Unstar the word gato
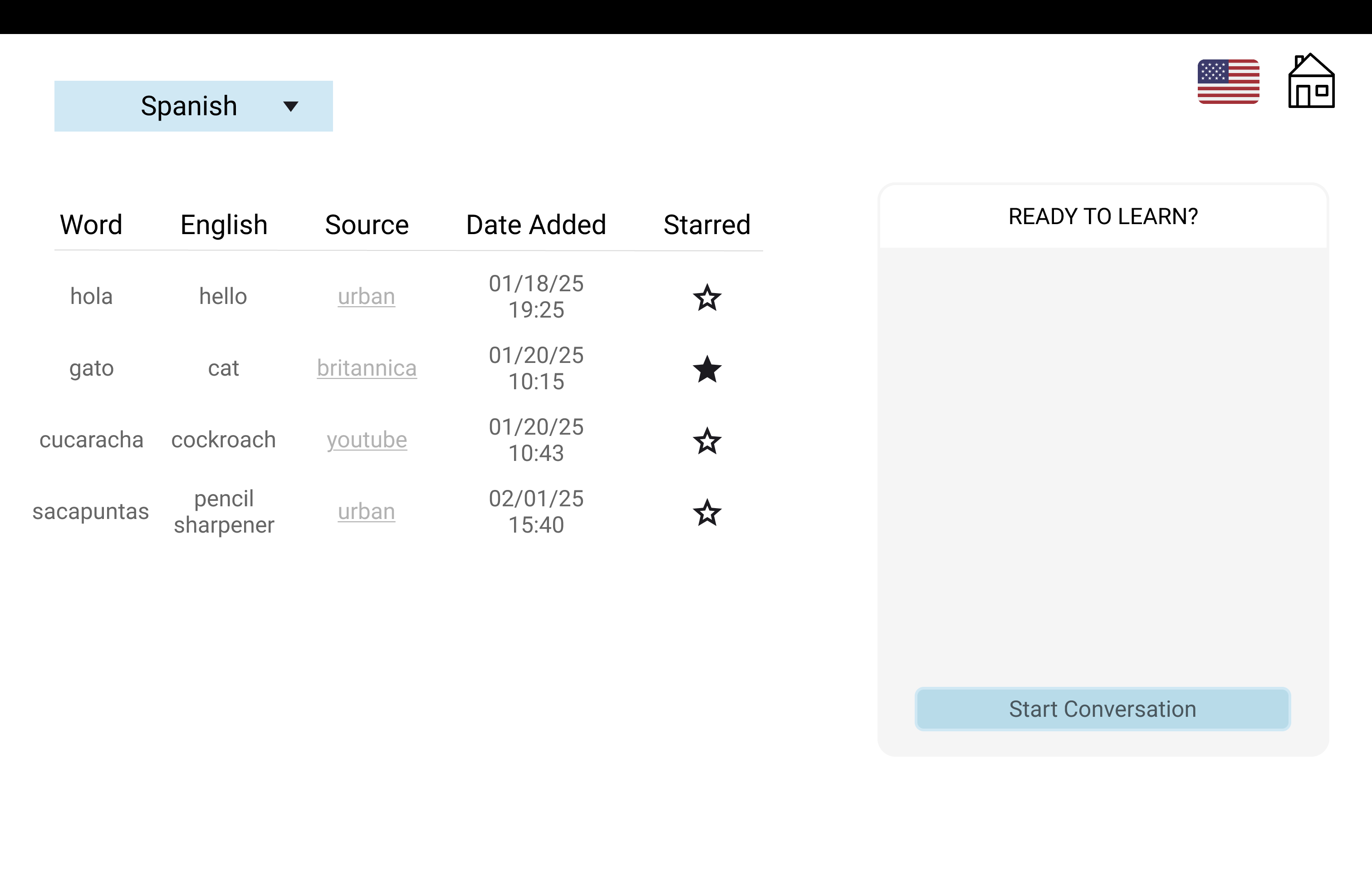The image size is (1372, 891). 707,369
